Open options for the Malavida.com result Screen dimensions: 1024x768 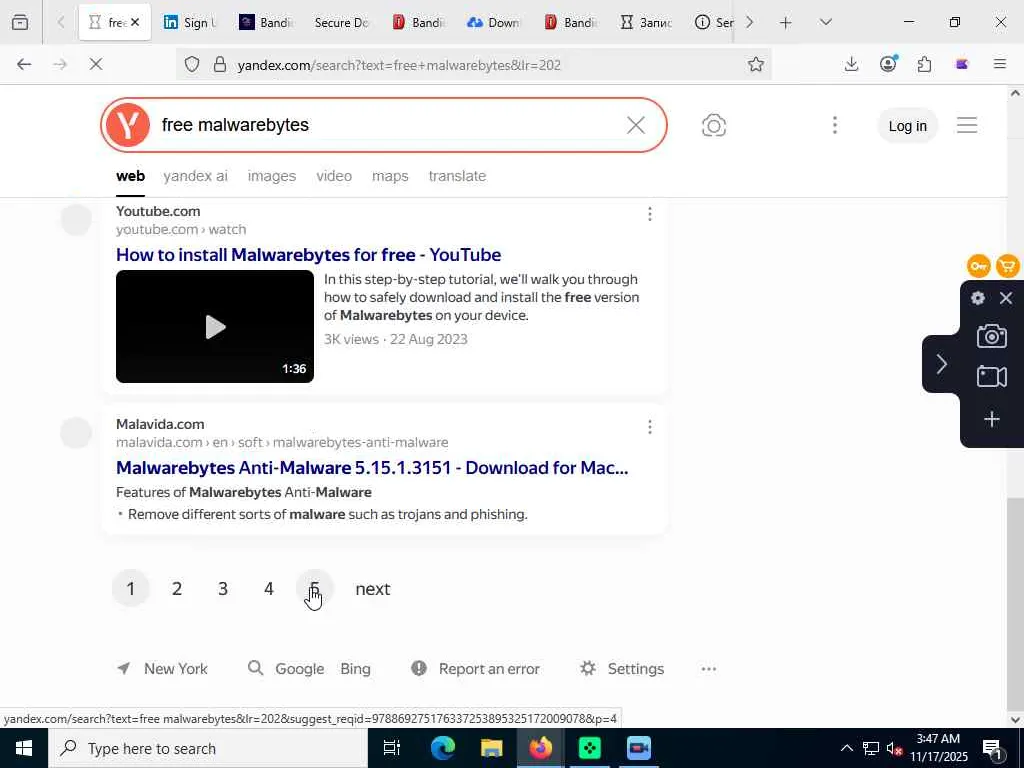[649, 427]
